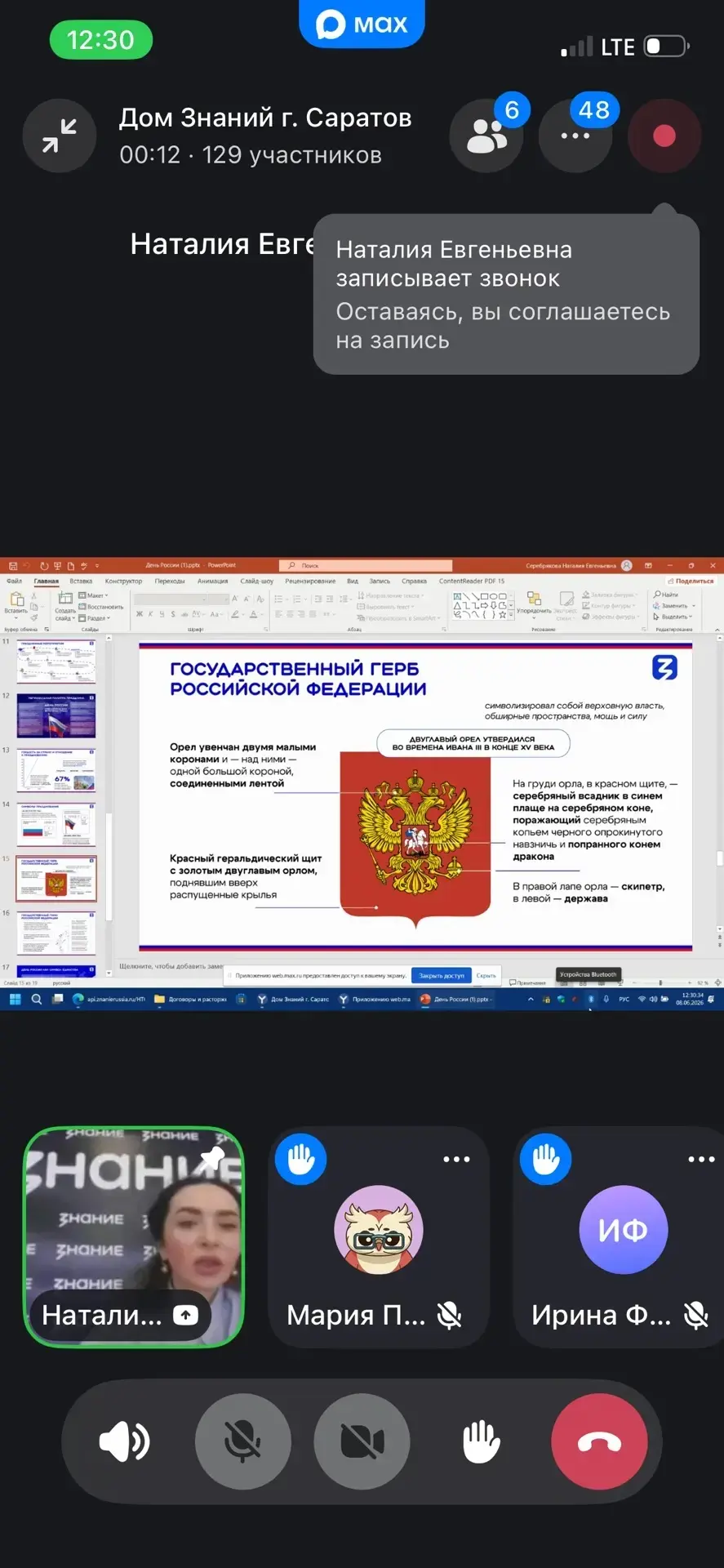724x1568 pixels.
Task: Select slide 14 thumbnail with flag
Action: pos(56,825)
